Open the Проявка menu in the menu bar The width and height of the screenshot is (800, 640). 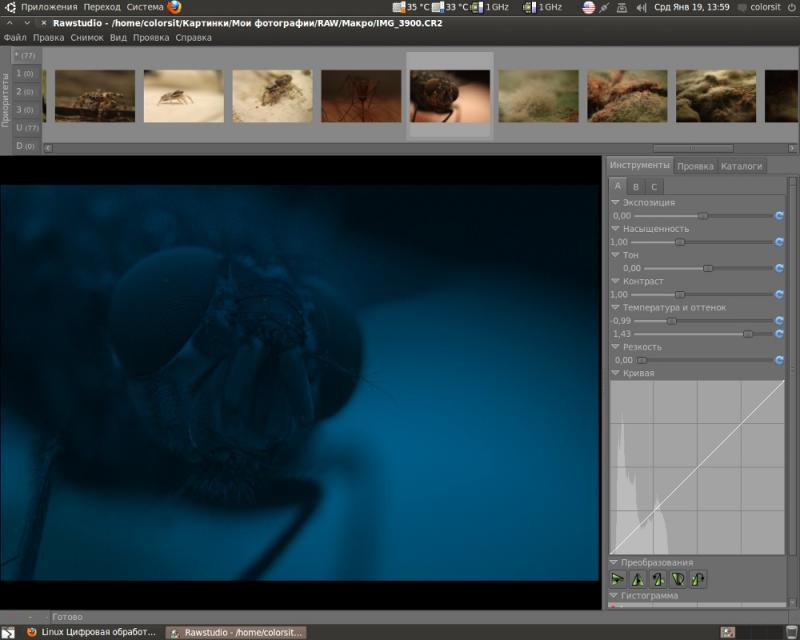tap(151, 38)
